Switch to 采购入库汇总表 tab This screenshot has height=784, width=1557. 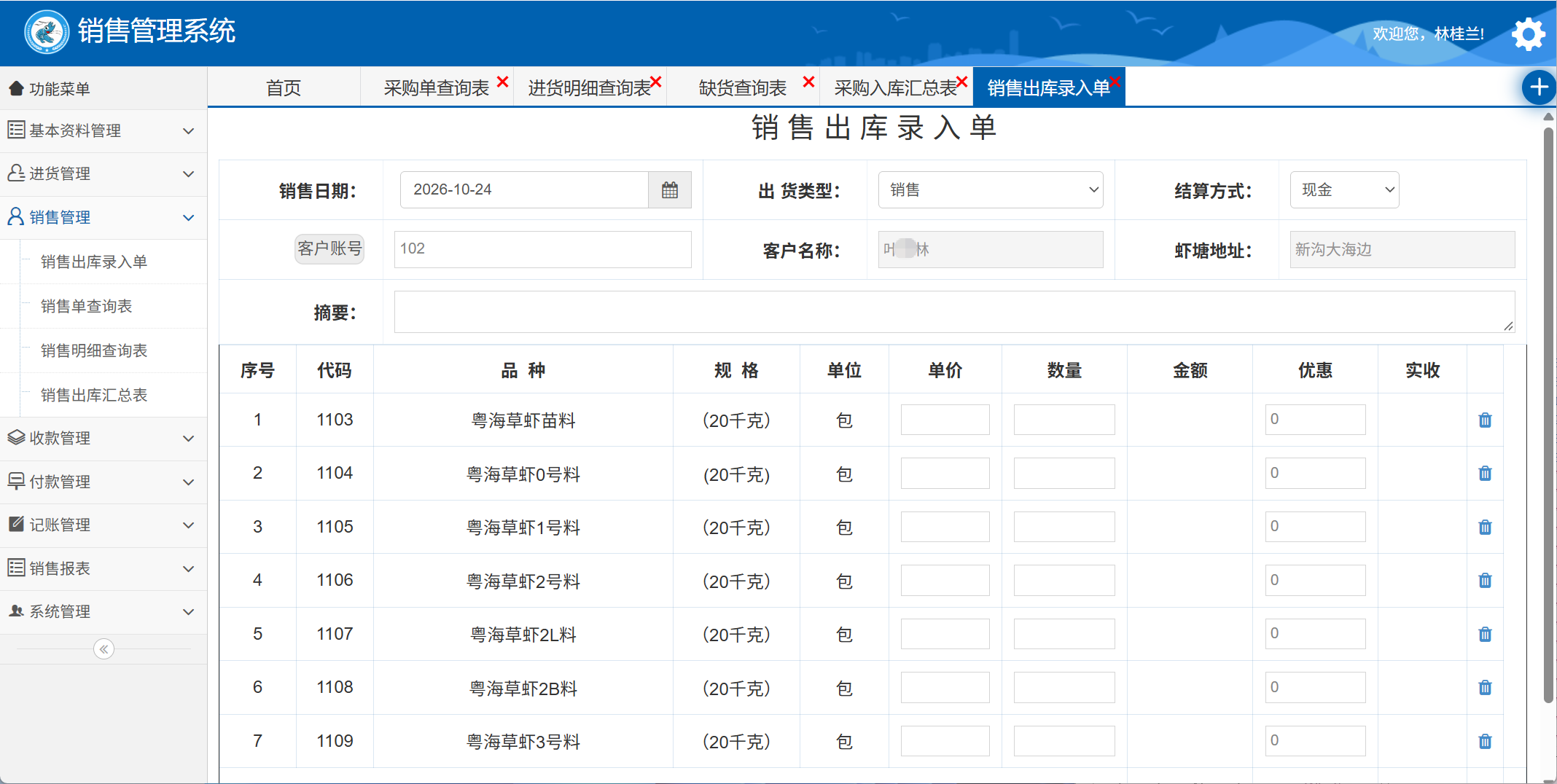(895, 88)
